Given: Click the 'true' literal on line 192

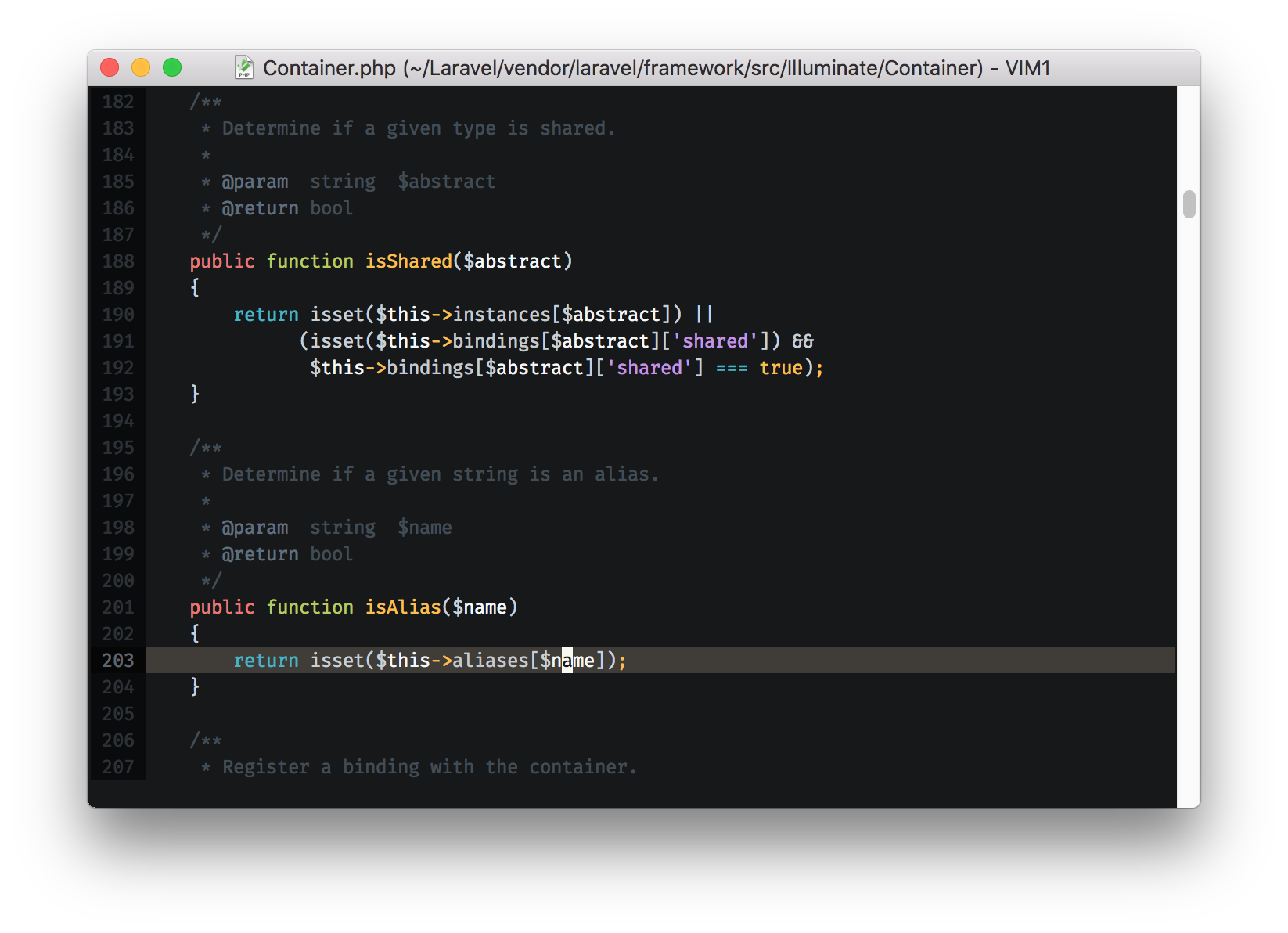Looking at the screenshot, I should 781,368.
